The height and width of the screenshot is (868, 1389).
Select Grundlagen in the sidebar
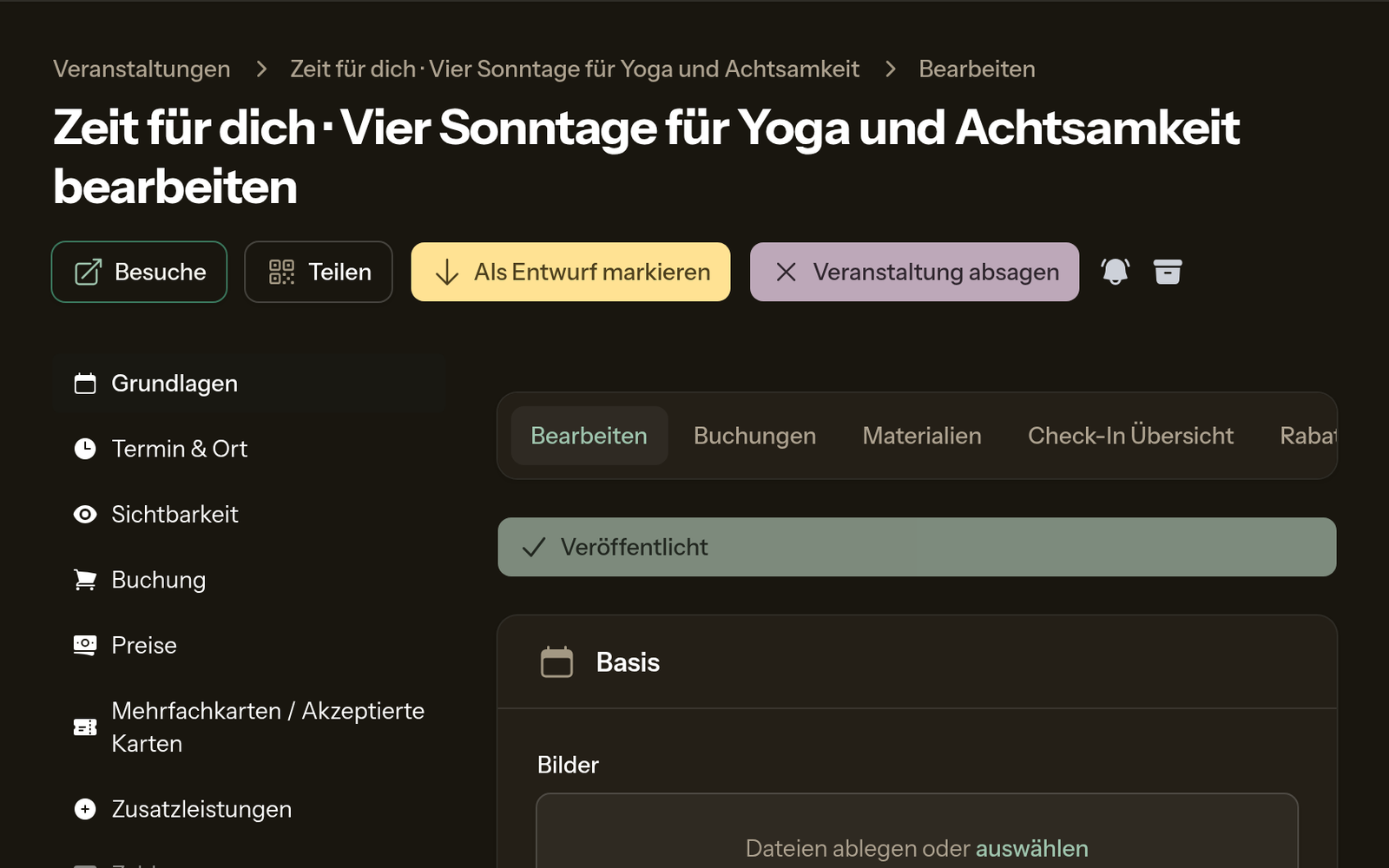[x=248, y=383]
